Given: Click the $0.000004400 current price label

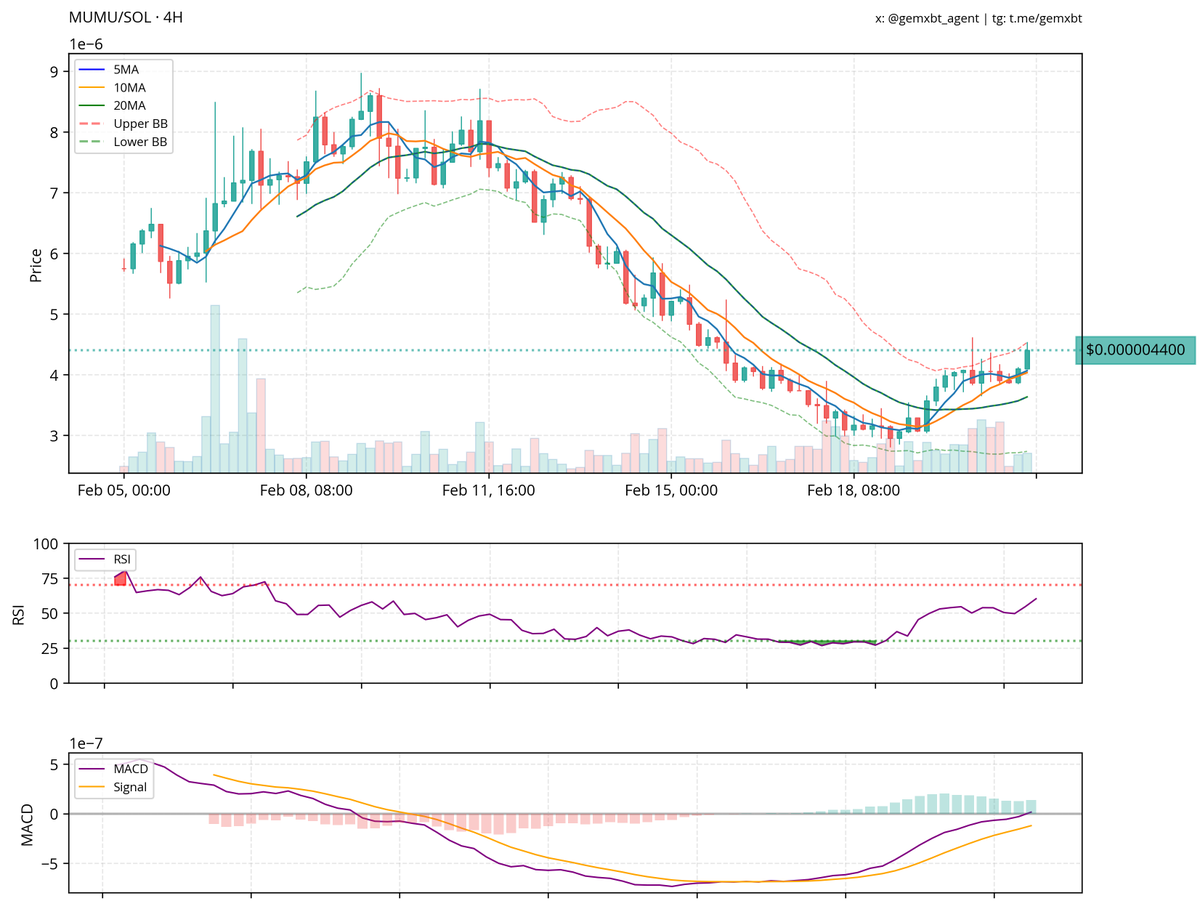Looking at the screenshot, I should (1135, 350).
